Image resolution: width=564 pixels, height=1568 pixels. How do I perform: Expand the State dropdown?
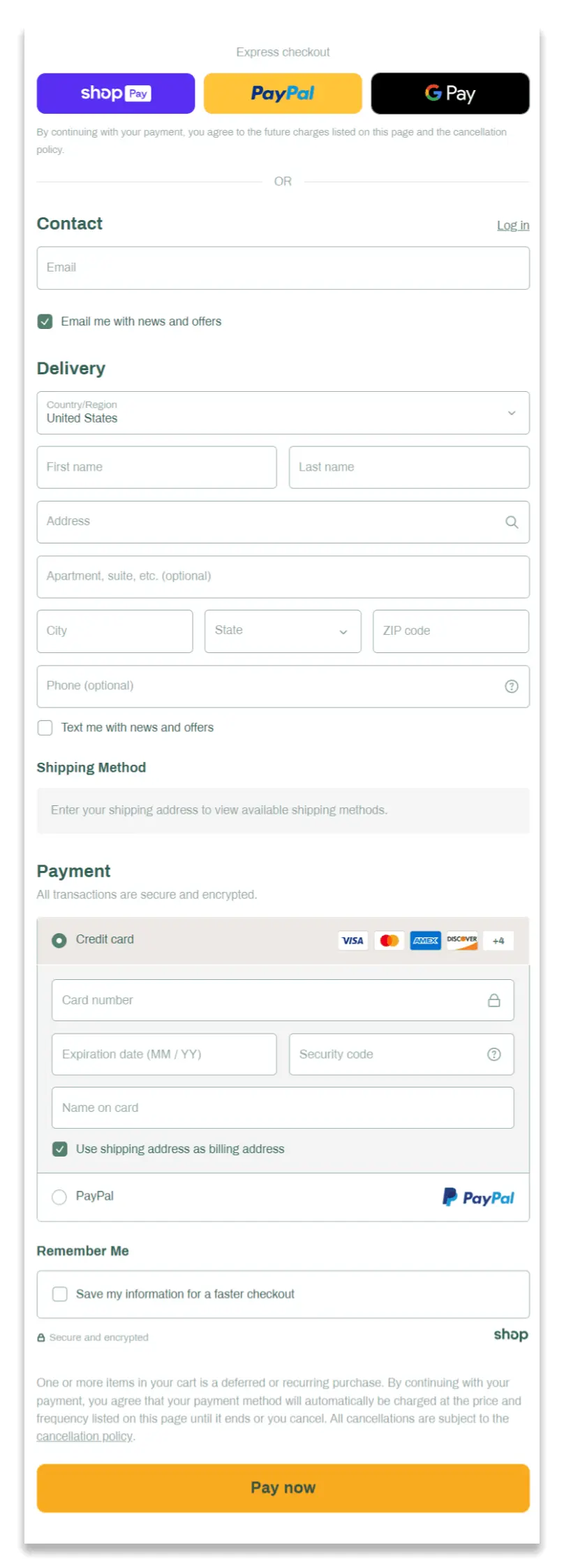283,631
